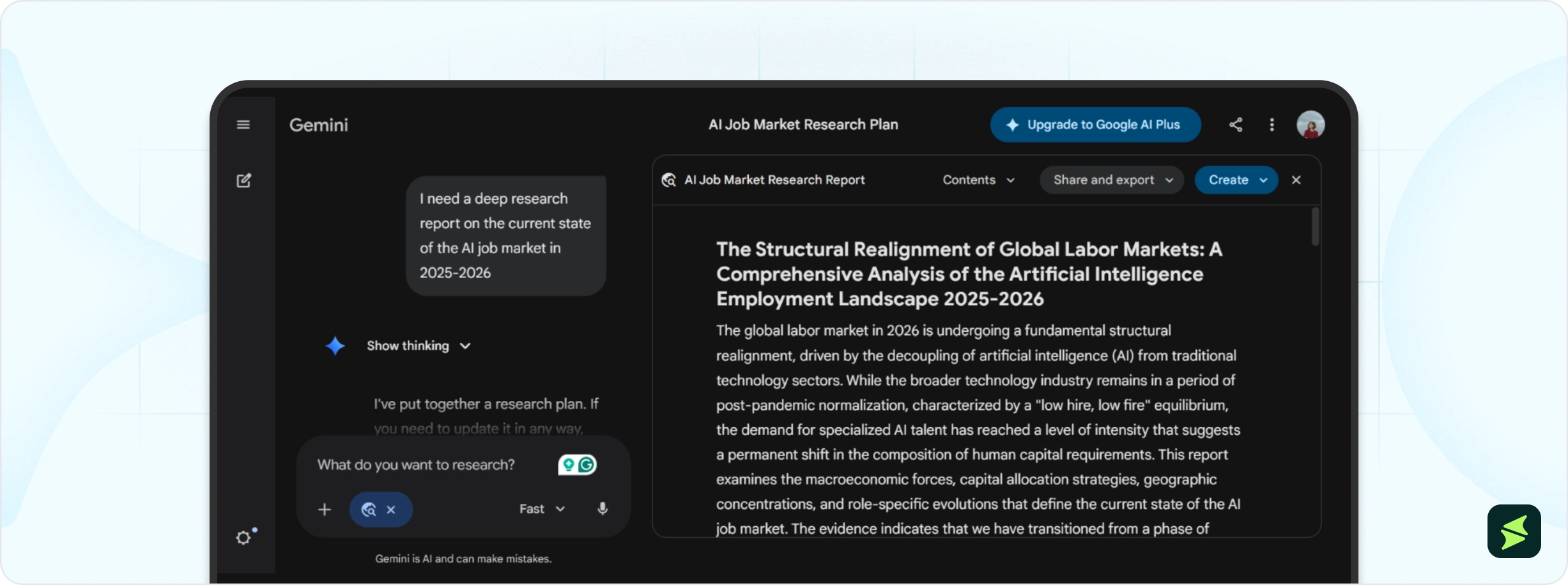1568x585 pixels.
Task: Click the Gemini sparkle icon
Action: pyautogui.click(x=335, y=346)
